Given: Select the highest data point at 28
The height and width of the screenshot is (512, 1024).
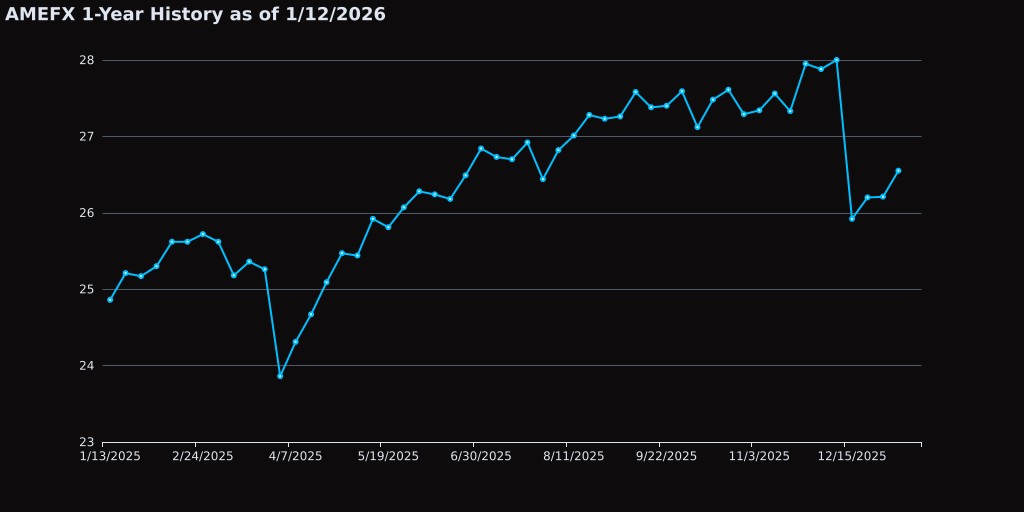Looking at the screenshot, I should point(836,60).
